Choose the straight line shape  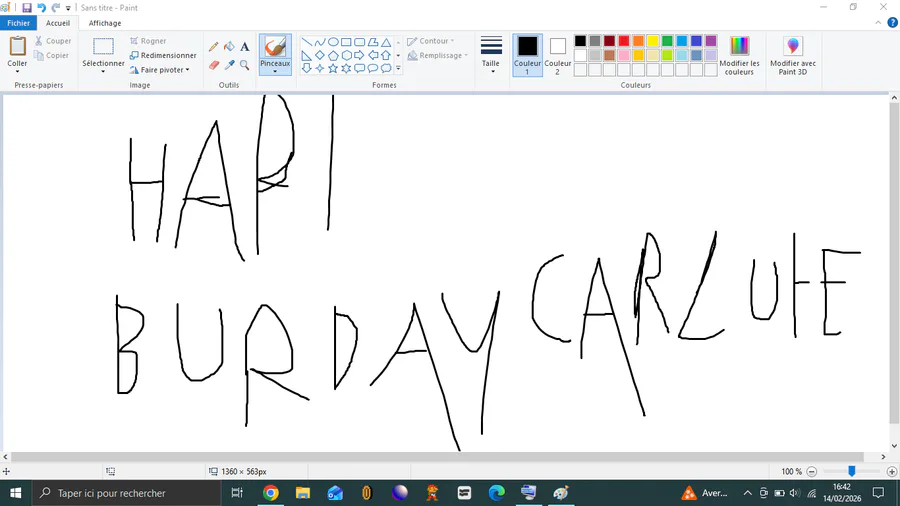point(307,42)
